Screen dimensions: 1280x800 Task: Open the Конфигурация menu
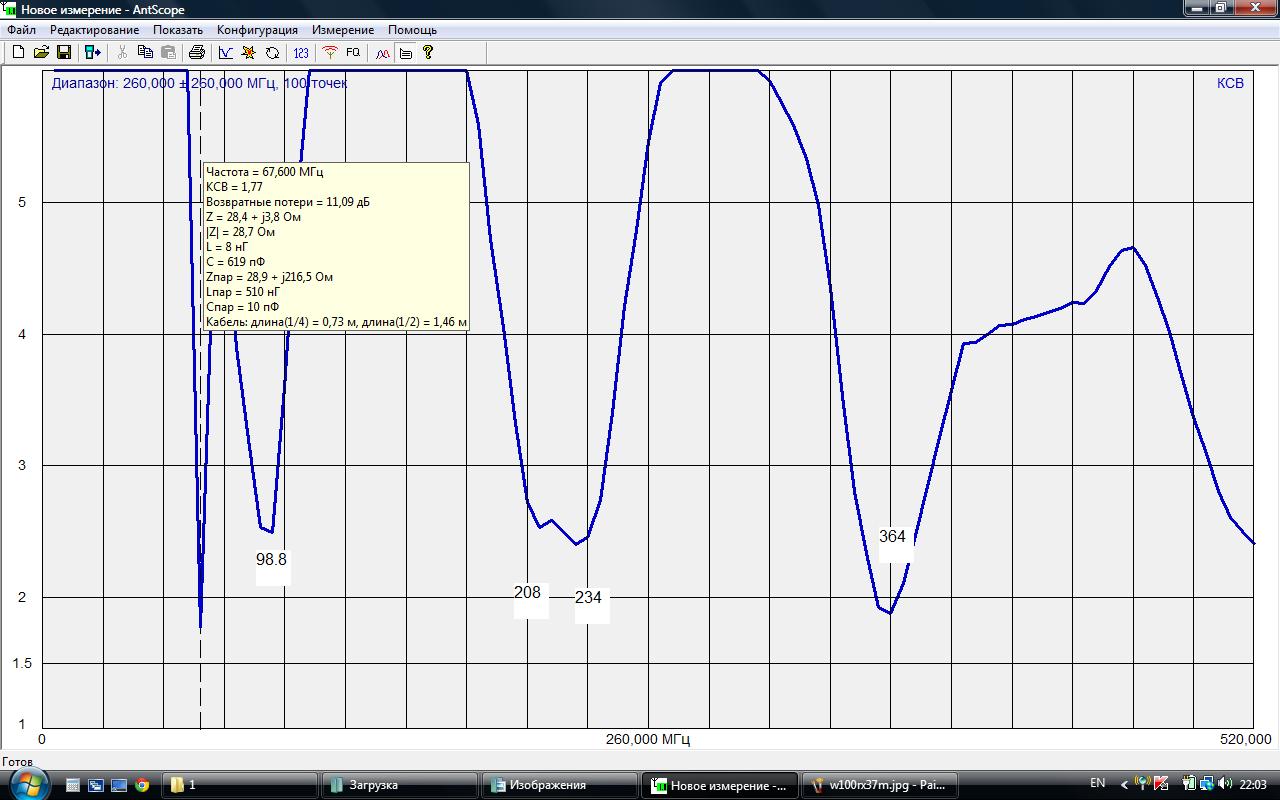tap(257, 30)
